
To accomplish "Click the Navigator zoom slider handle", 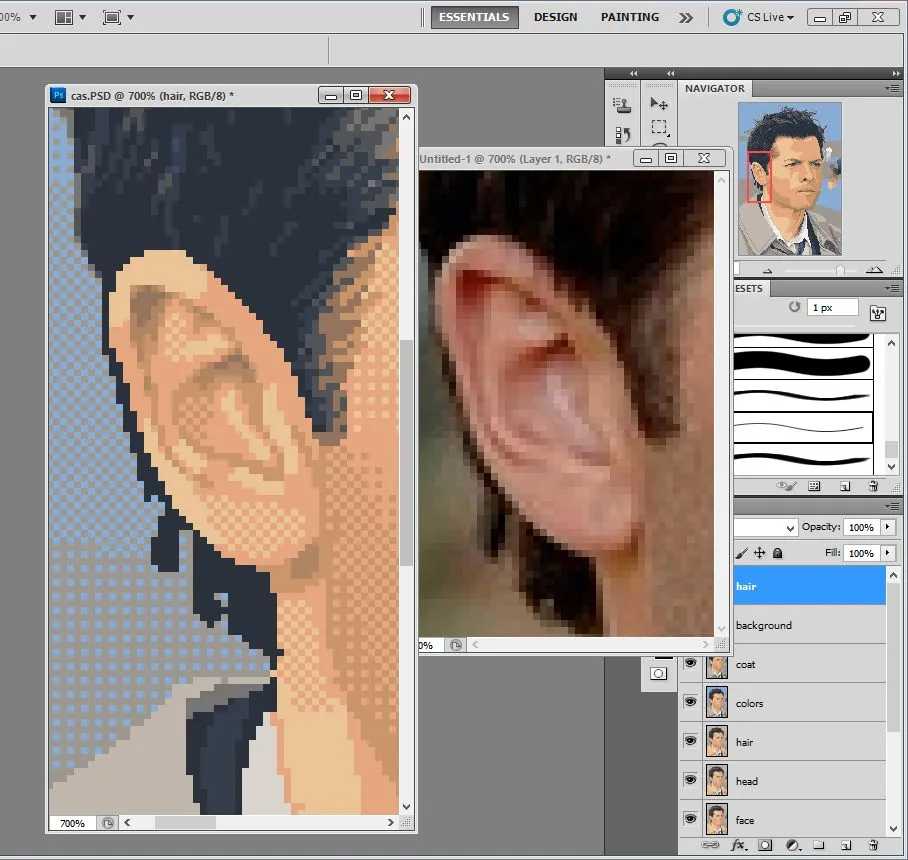I will (840, 270).
